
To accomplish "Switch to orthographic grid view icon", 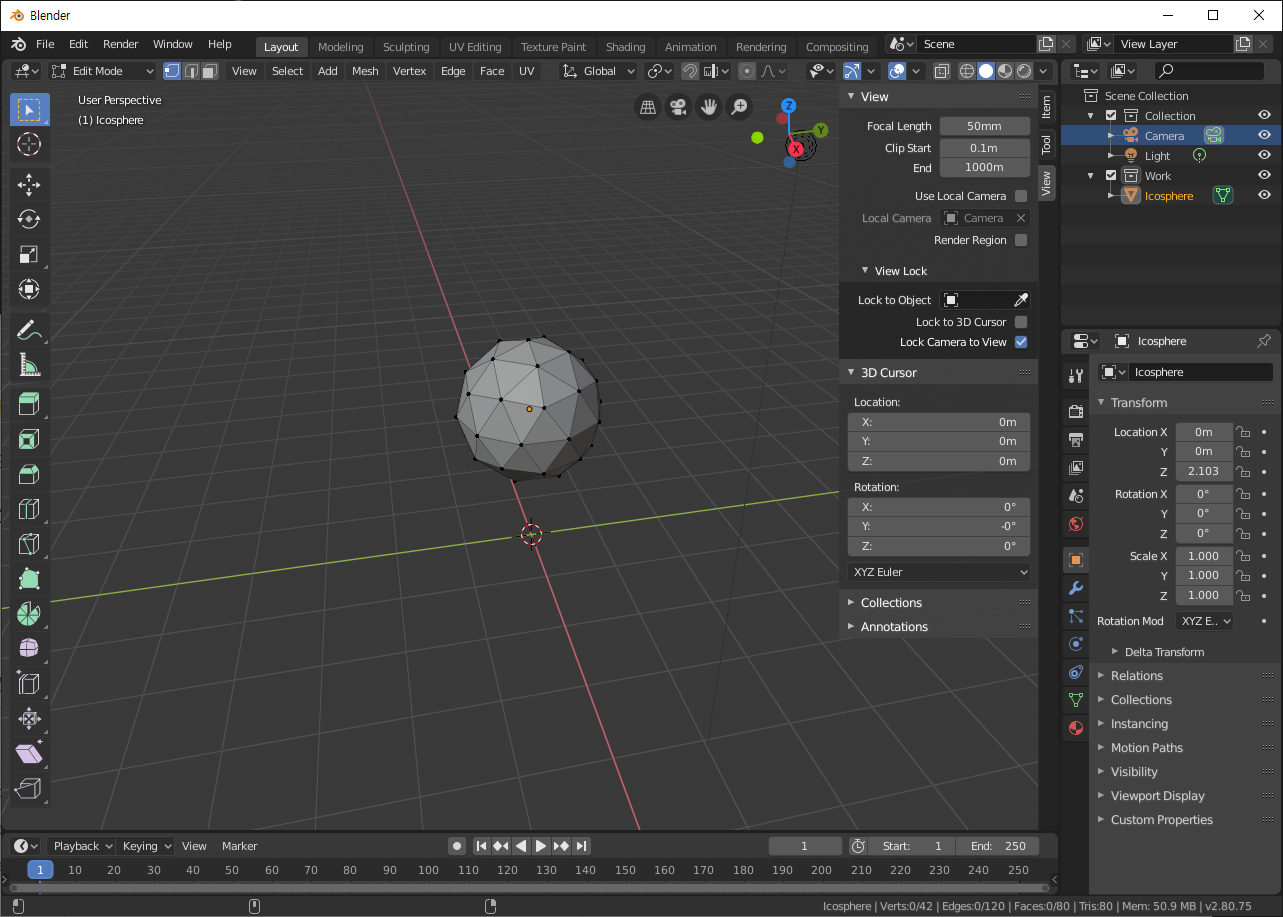I will tap(647, 106).
